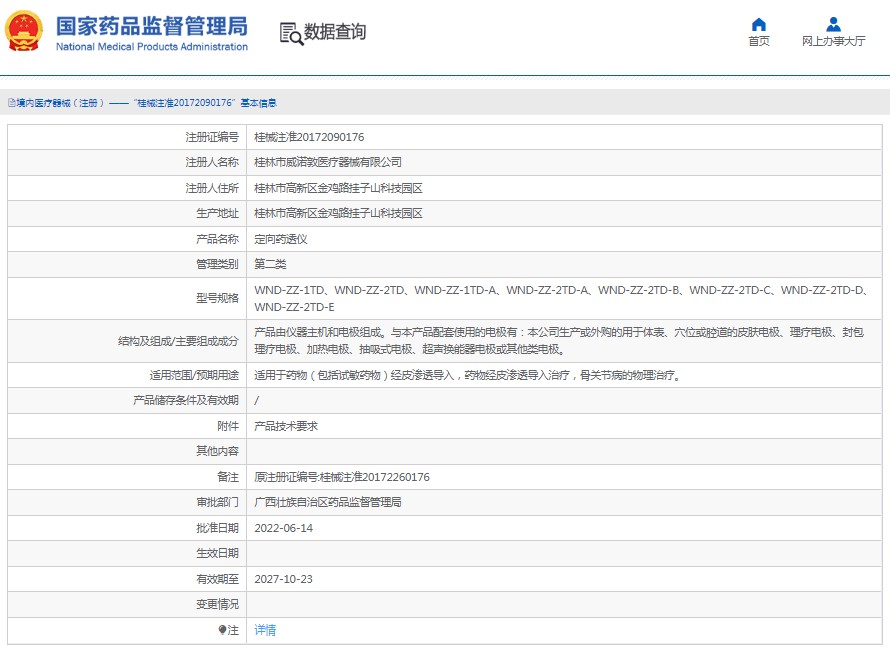Image resolution: width=890 pixels, height=651 pixels.
Task: Select approval date 2022-06-14
Action: [283, 528]
